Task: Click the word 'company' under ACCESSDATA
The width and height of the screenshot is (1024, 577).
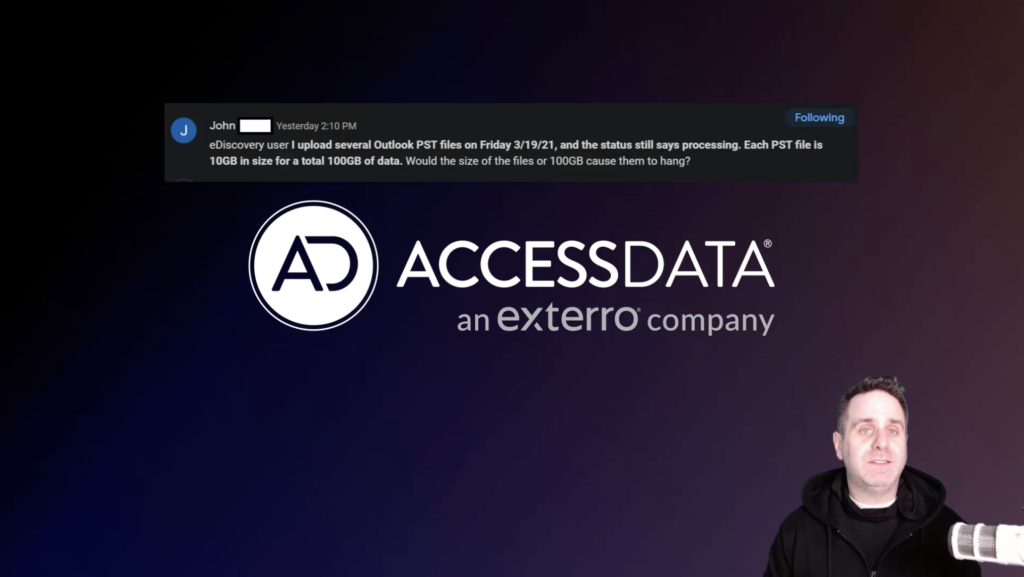Action: pos(711,321)
